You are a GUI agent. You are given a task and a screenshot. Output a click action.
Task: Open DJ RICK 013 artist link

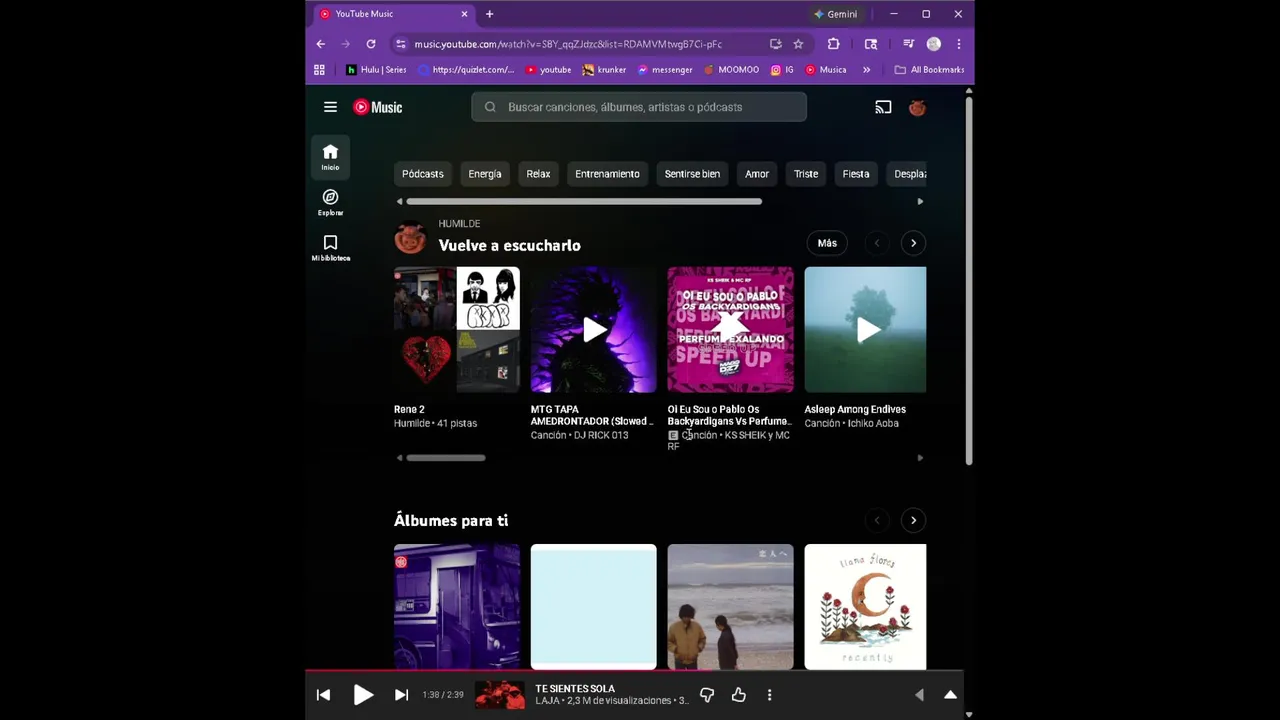point(601,435)
